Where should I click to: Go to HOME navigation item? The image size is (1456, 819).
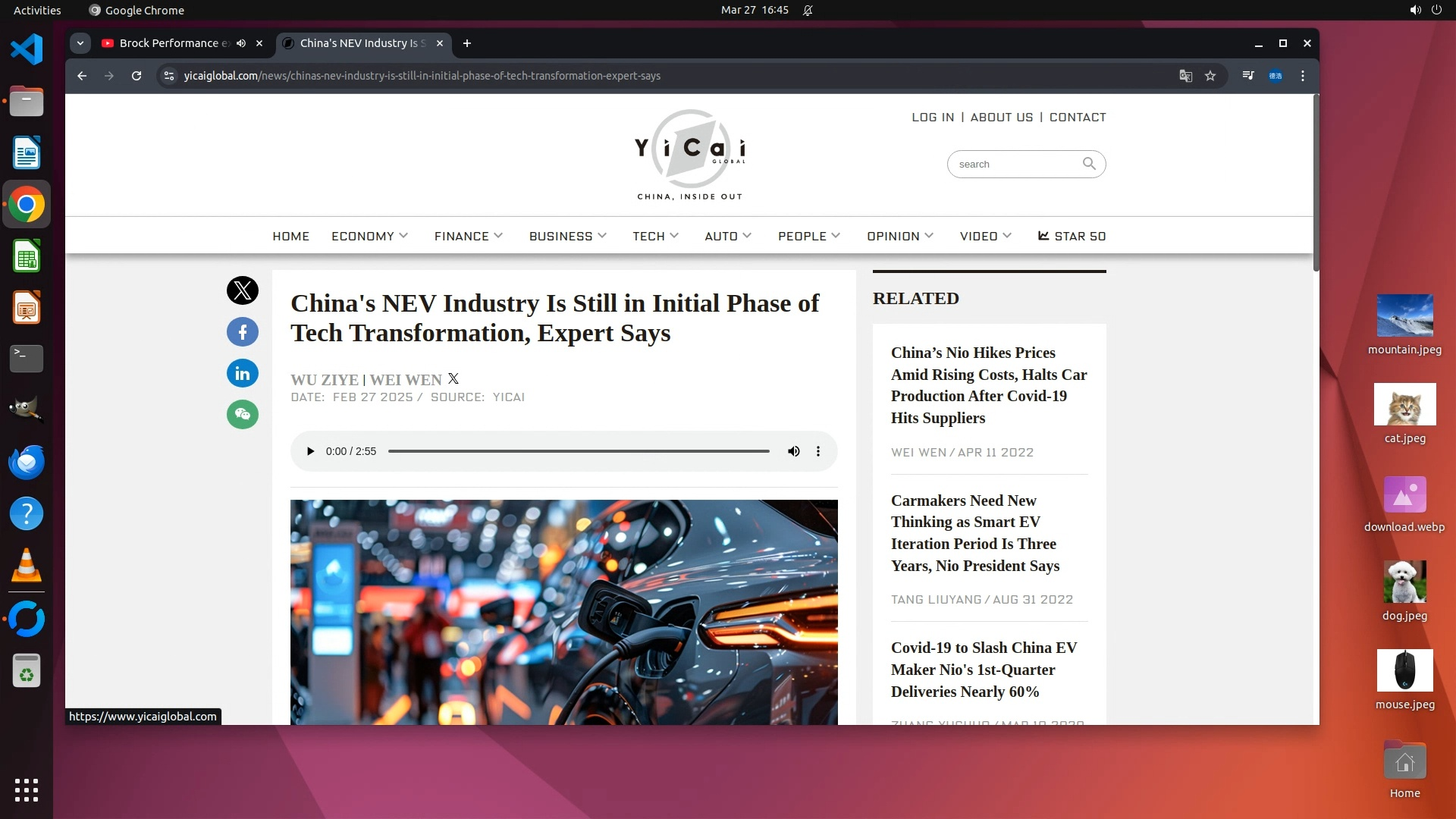tap(290, 236)
